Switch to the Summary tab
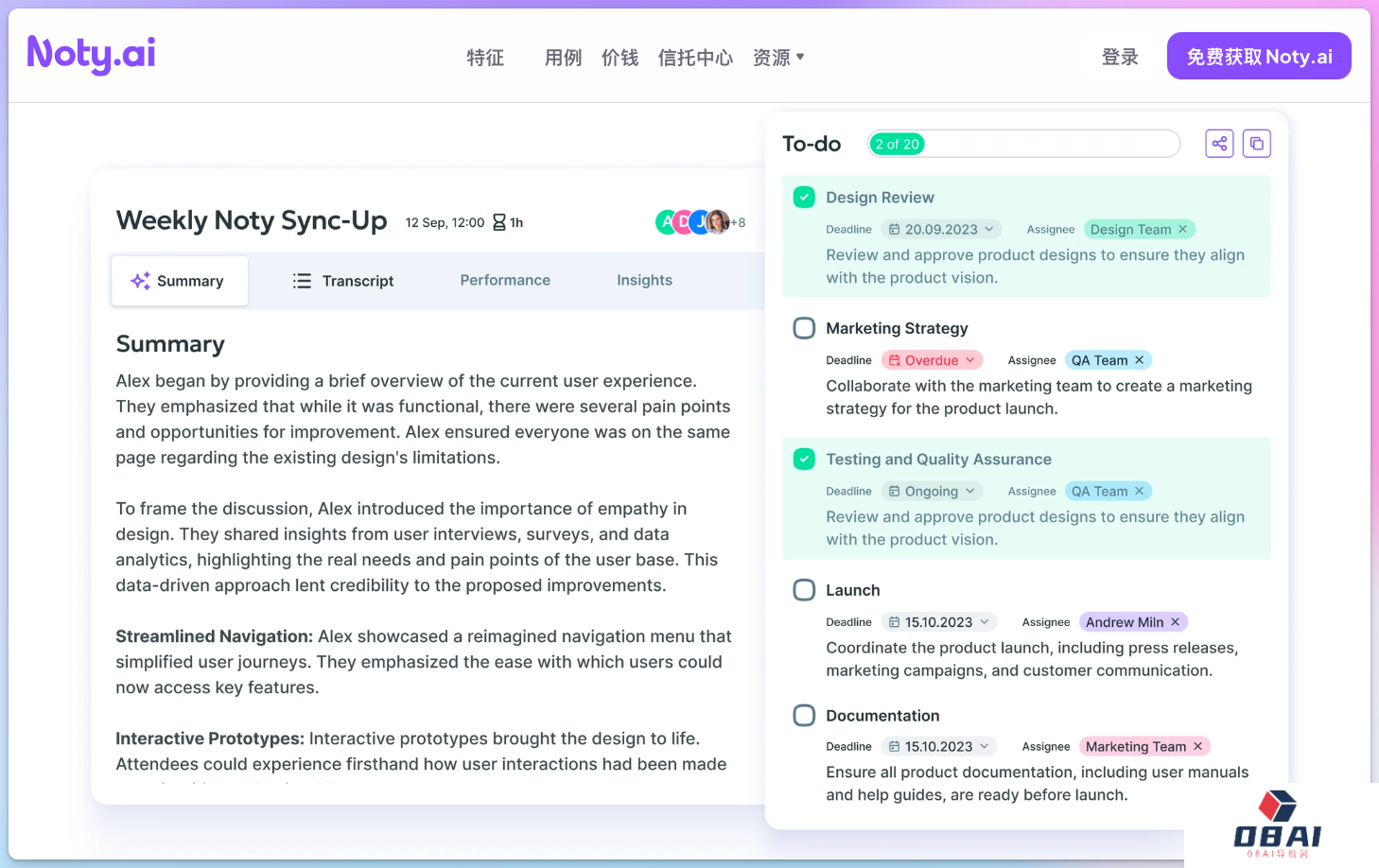 pos(180,281)
